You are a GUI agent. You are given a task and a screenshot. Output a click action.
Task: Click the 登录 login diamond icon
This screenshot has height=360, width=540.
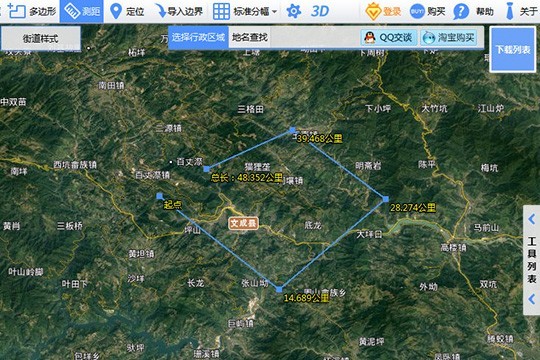point(373,12)
